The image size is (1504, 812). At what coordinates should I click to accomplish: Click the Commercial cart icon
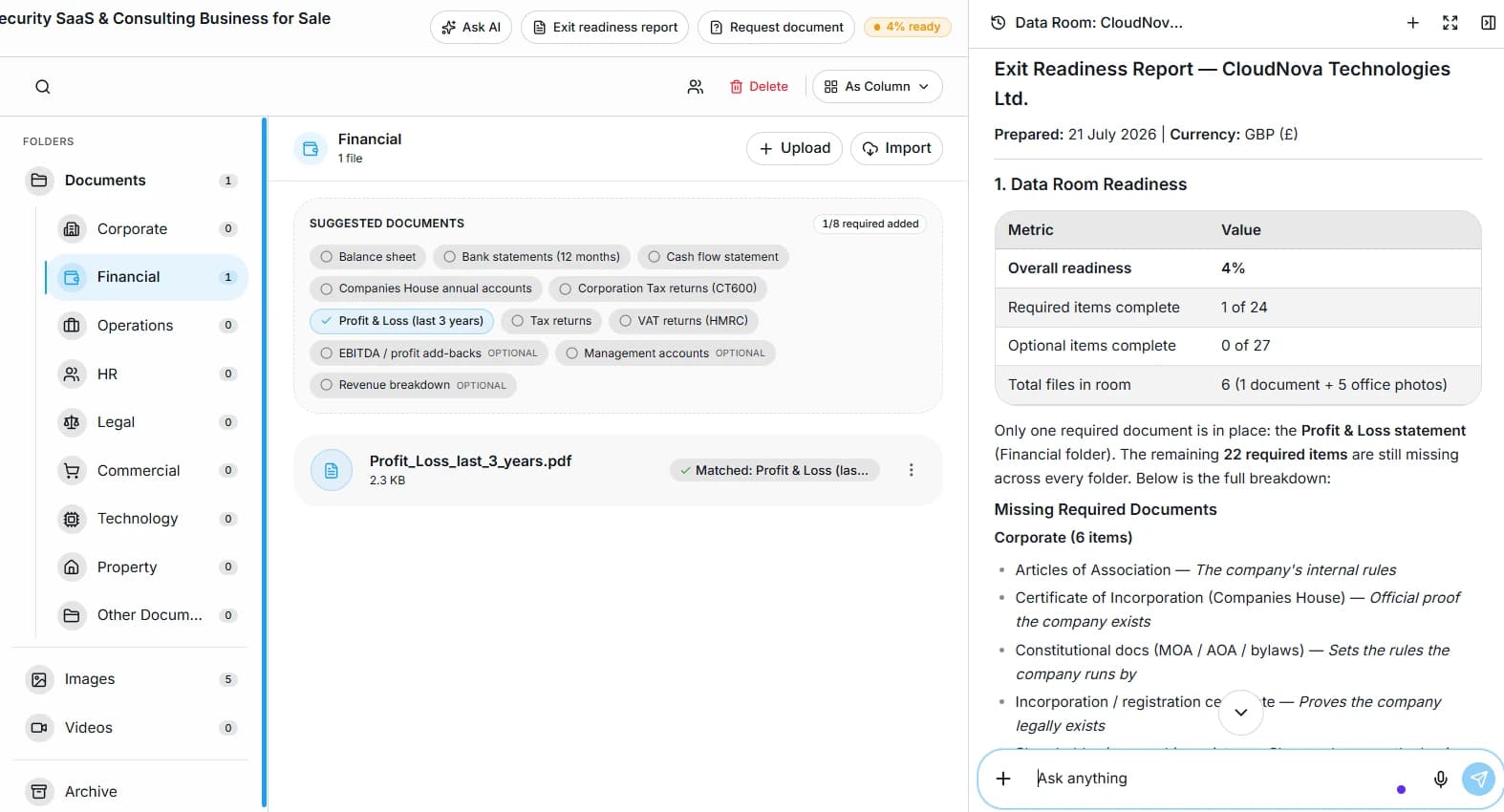click(72, 470)
